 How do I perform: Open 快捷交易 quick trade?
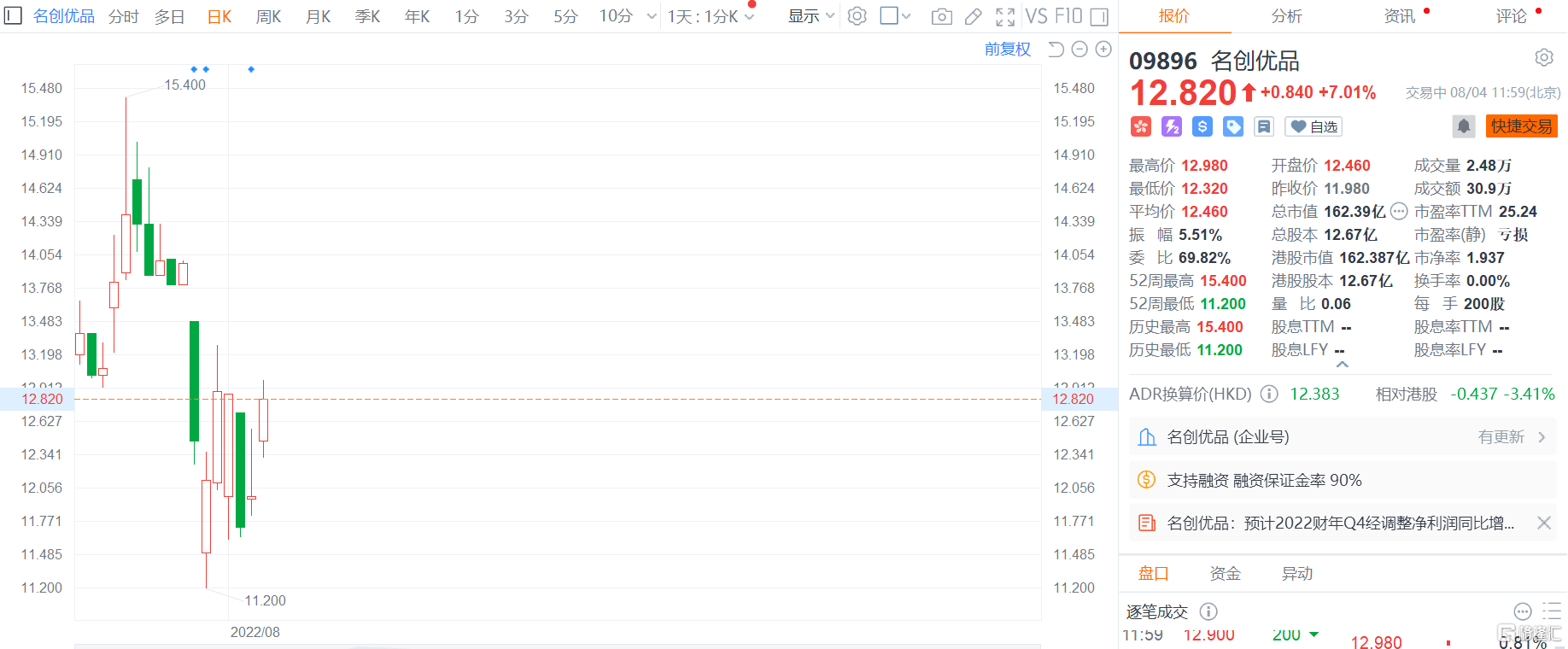pyautogui.click(x=1521, y=126)
